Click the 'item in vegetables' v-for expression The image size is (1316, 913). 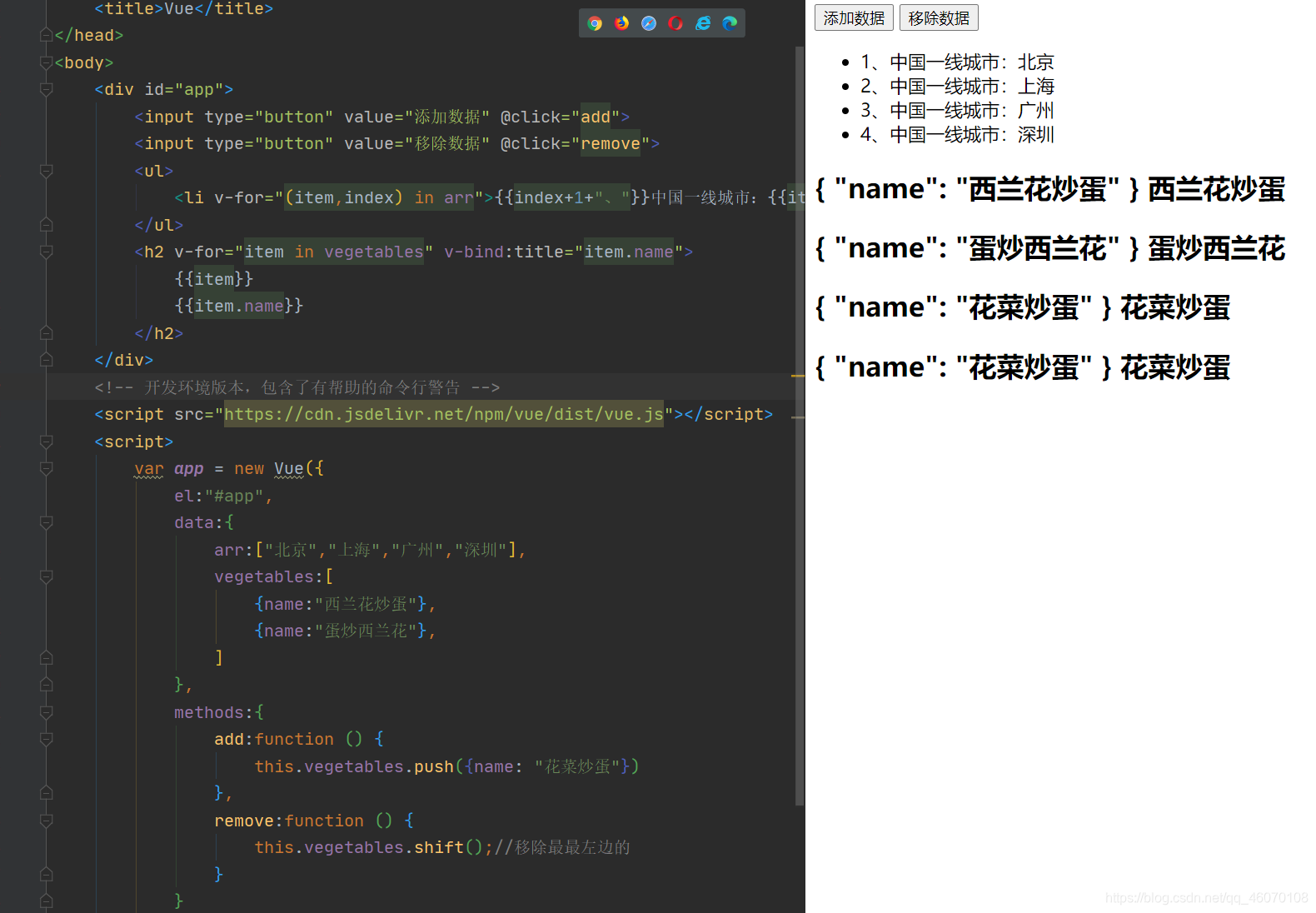334,252
